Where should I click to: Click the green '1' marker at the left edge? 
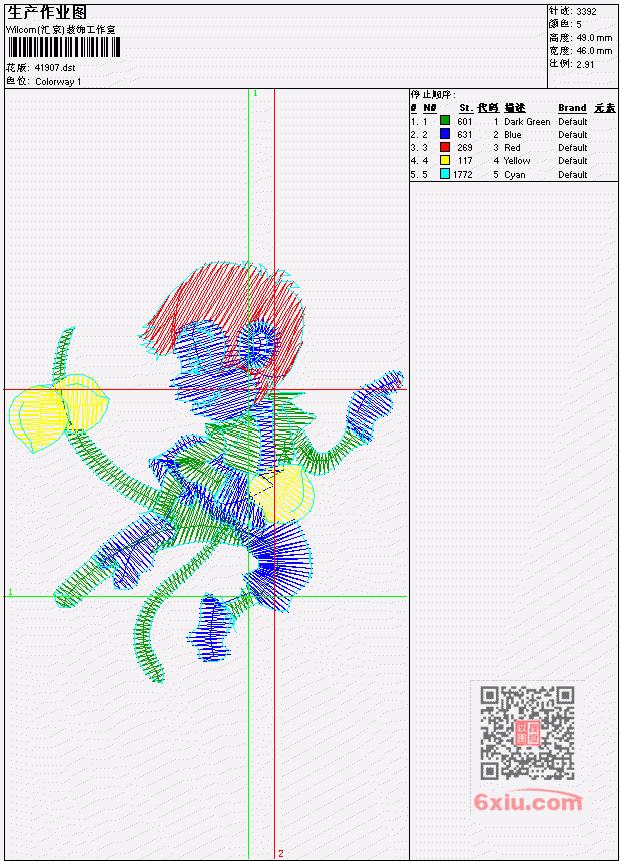pos(10,592)
